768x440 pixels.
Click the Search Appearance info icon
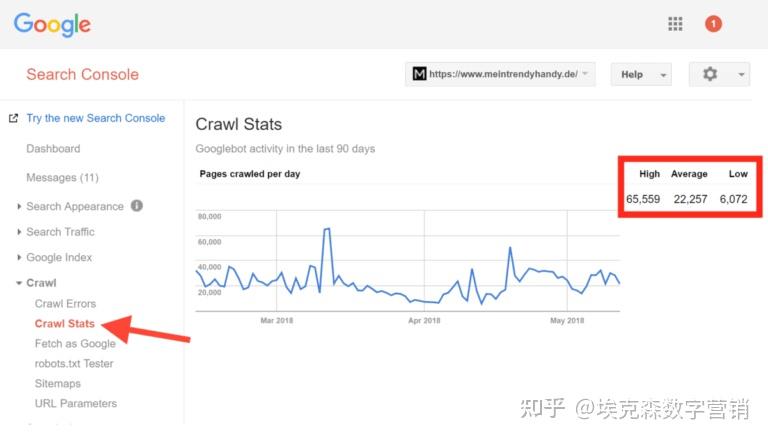137,206
